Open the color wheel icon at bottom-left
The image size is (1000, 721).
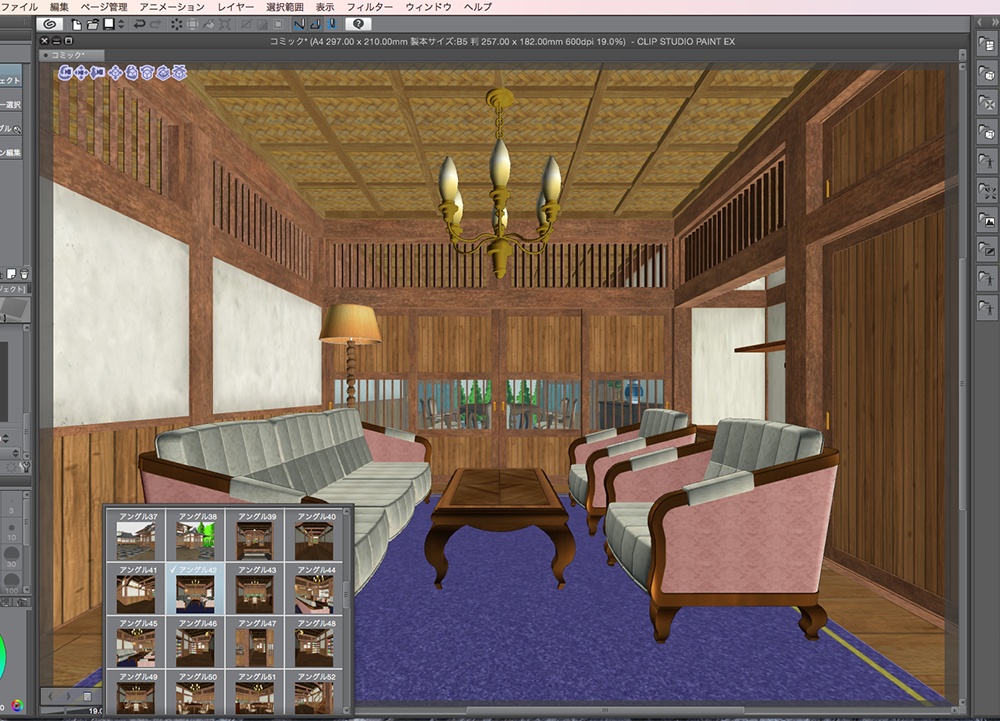click(x=17, y=705)
